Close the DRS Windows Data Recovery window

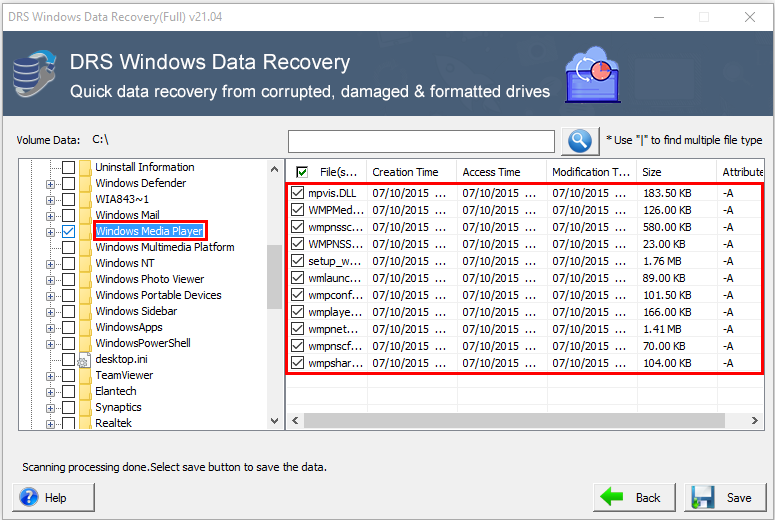[749, 17]
